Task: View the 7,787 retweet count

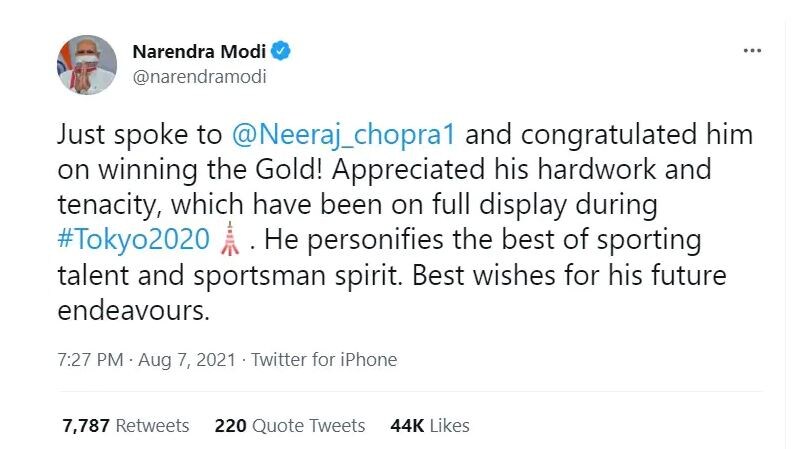Action: [x=86, y=426]
